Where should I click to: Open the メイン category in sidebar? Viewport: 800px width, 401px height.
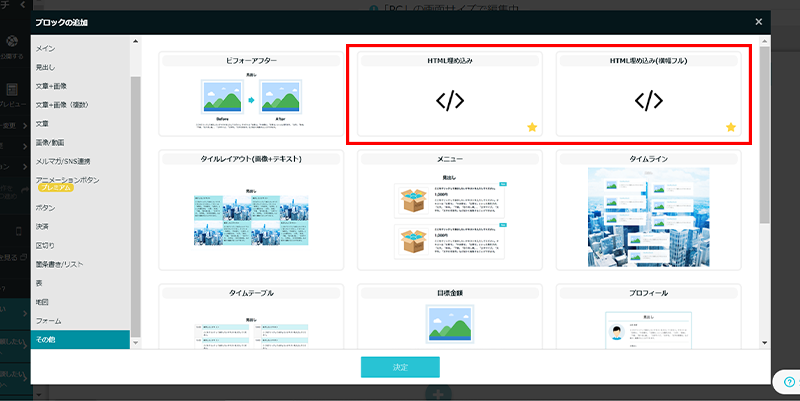[46, 46]
